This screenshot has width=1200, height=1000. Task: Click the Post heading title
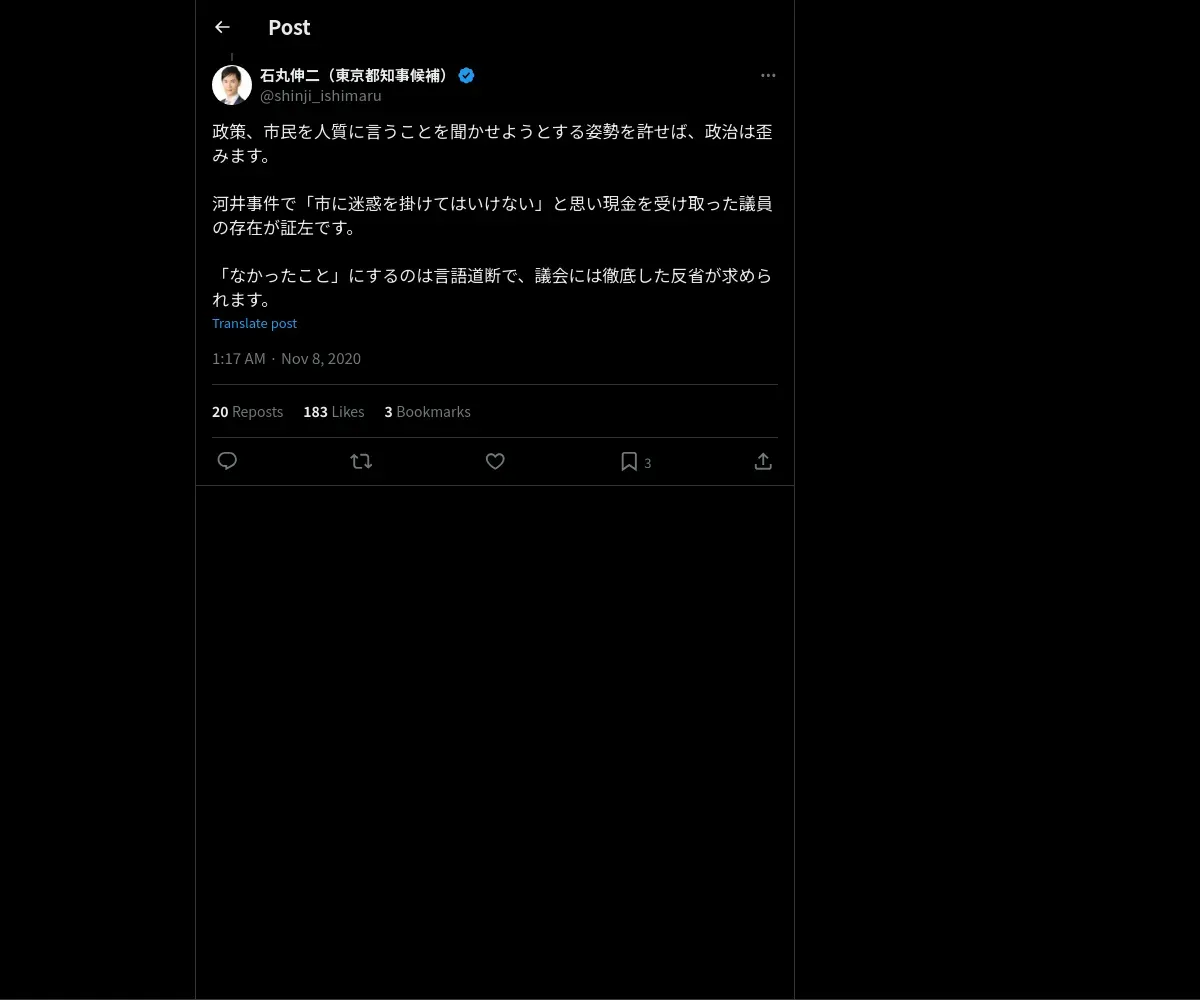pyautogui.click(x=289, y=28)
